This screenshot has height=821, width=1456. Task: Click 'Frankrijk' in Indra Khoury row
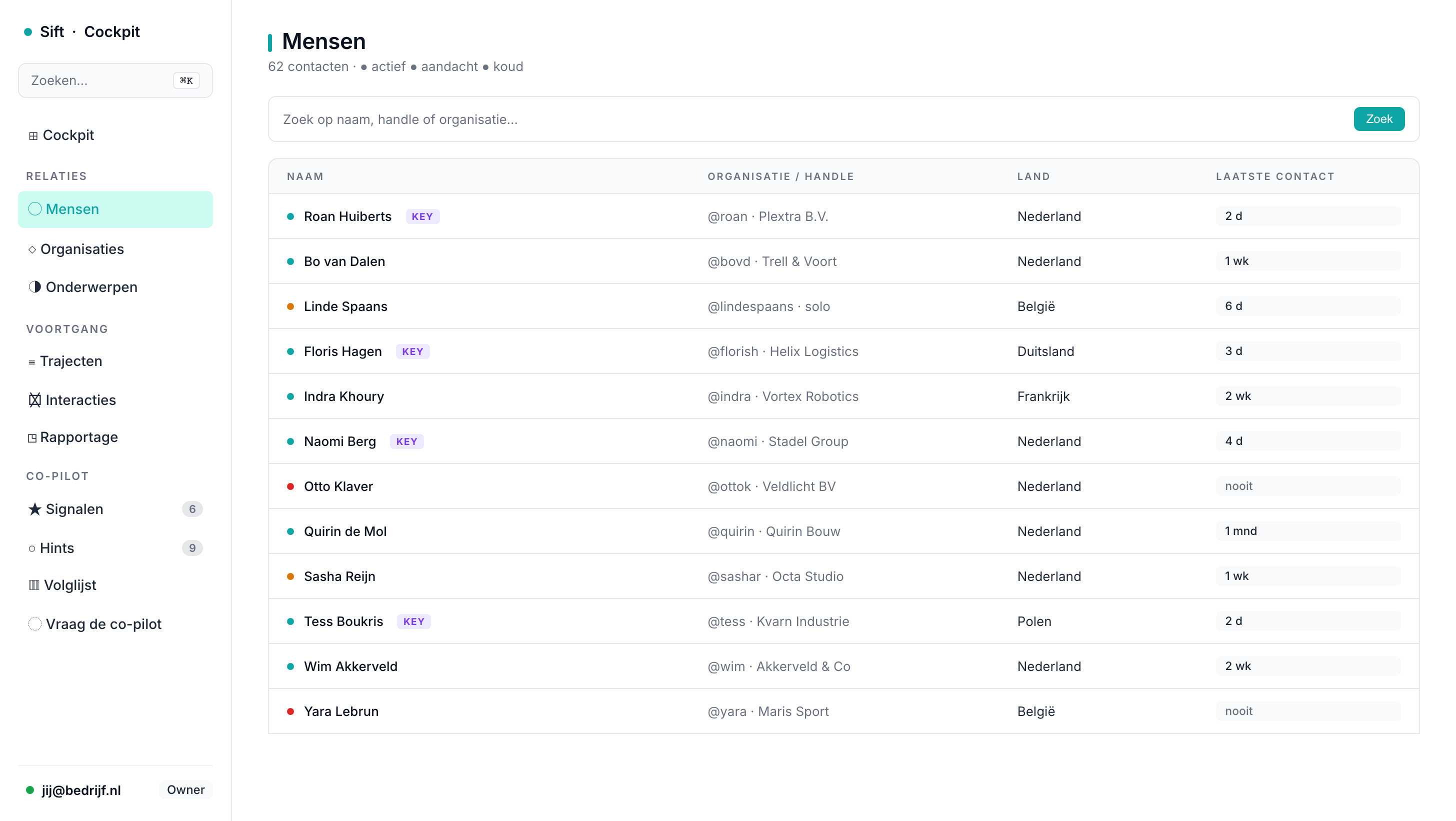click(x=1043, y=396)
